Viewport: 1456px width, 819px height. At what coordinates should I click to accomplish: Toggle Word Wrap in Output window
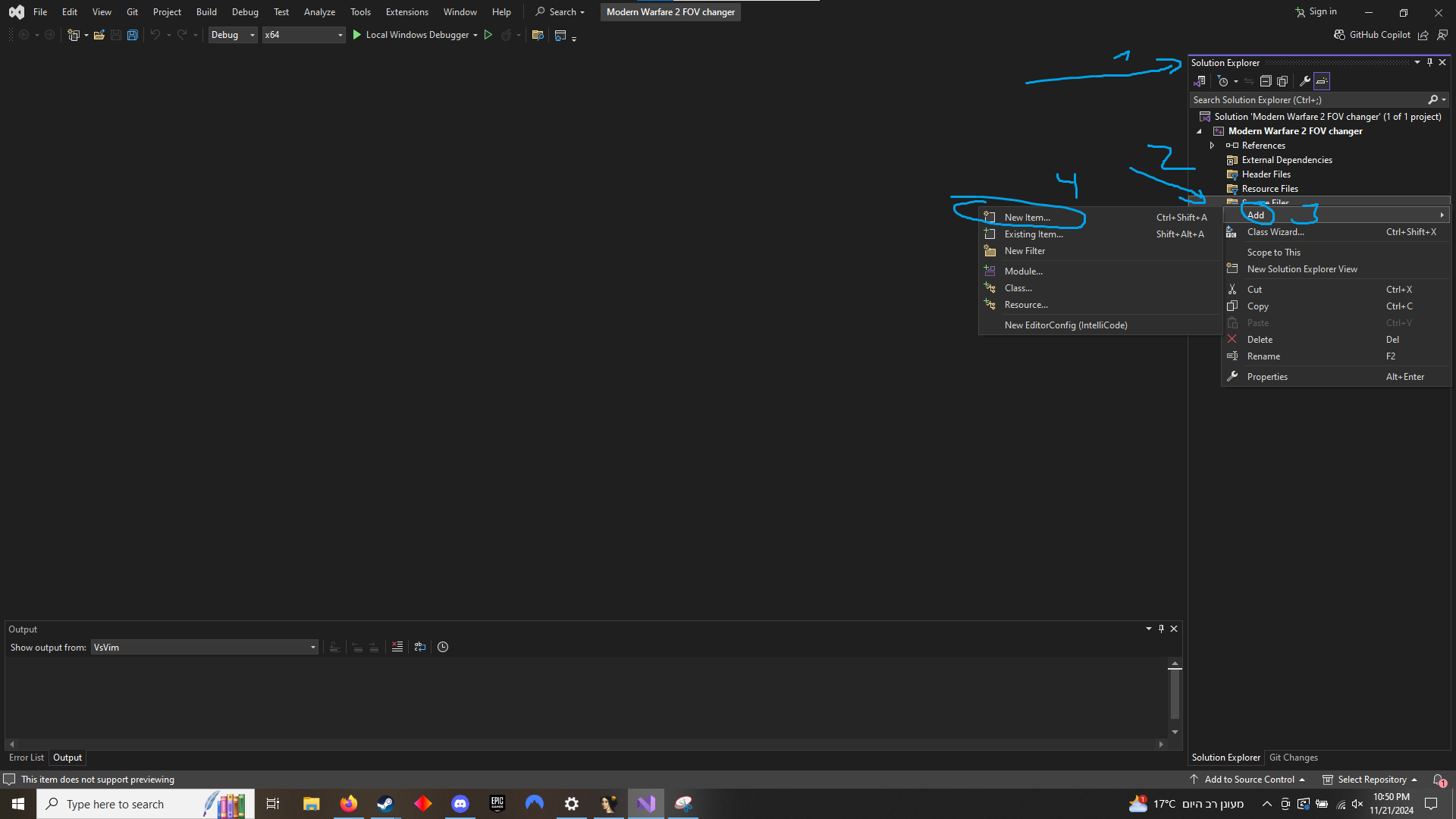pyautogui.click(x=420, y=647)
